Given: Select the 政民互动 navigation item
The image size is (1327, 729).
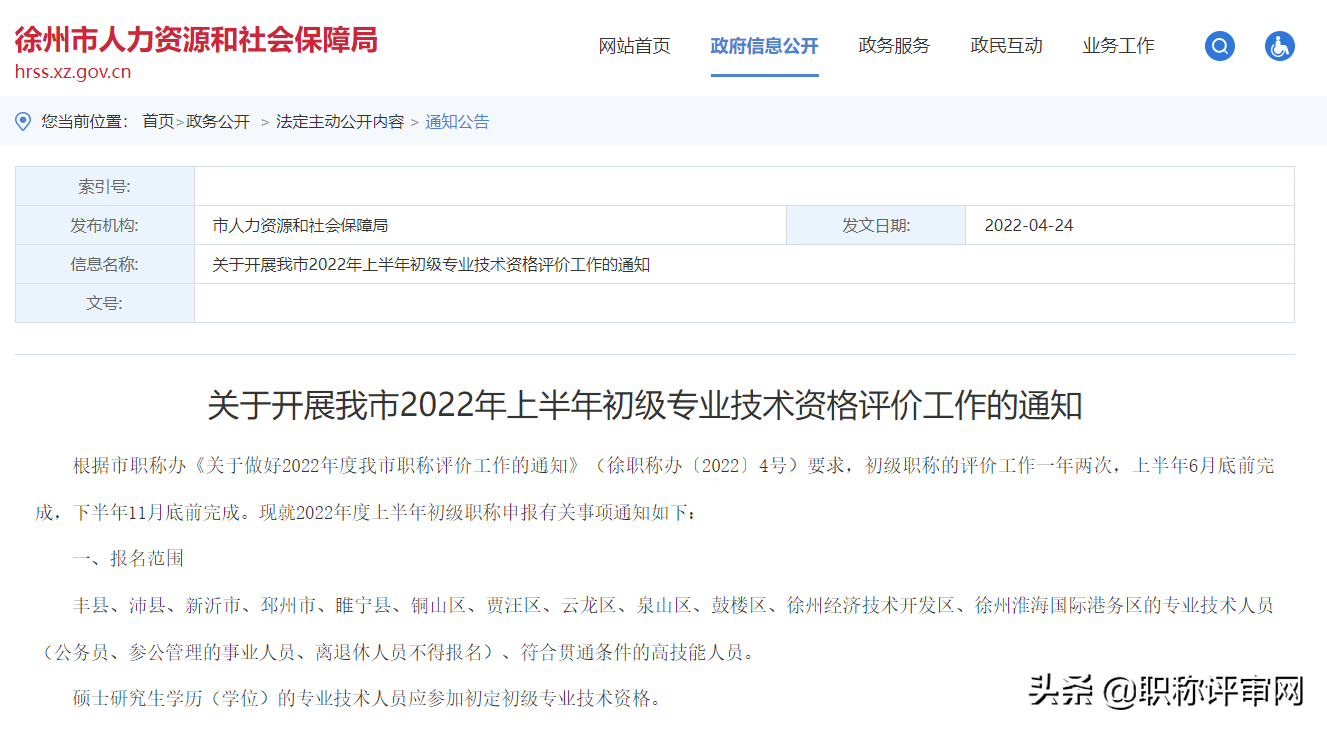Looking at the screenshot, I should 1005,45.
